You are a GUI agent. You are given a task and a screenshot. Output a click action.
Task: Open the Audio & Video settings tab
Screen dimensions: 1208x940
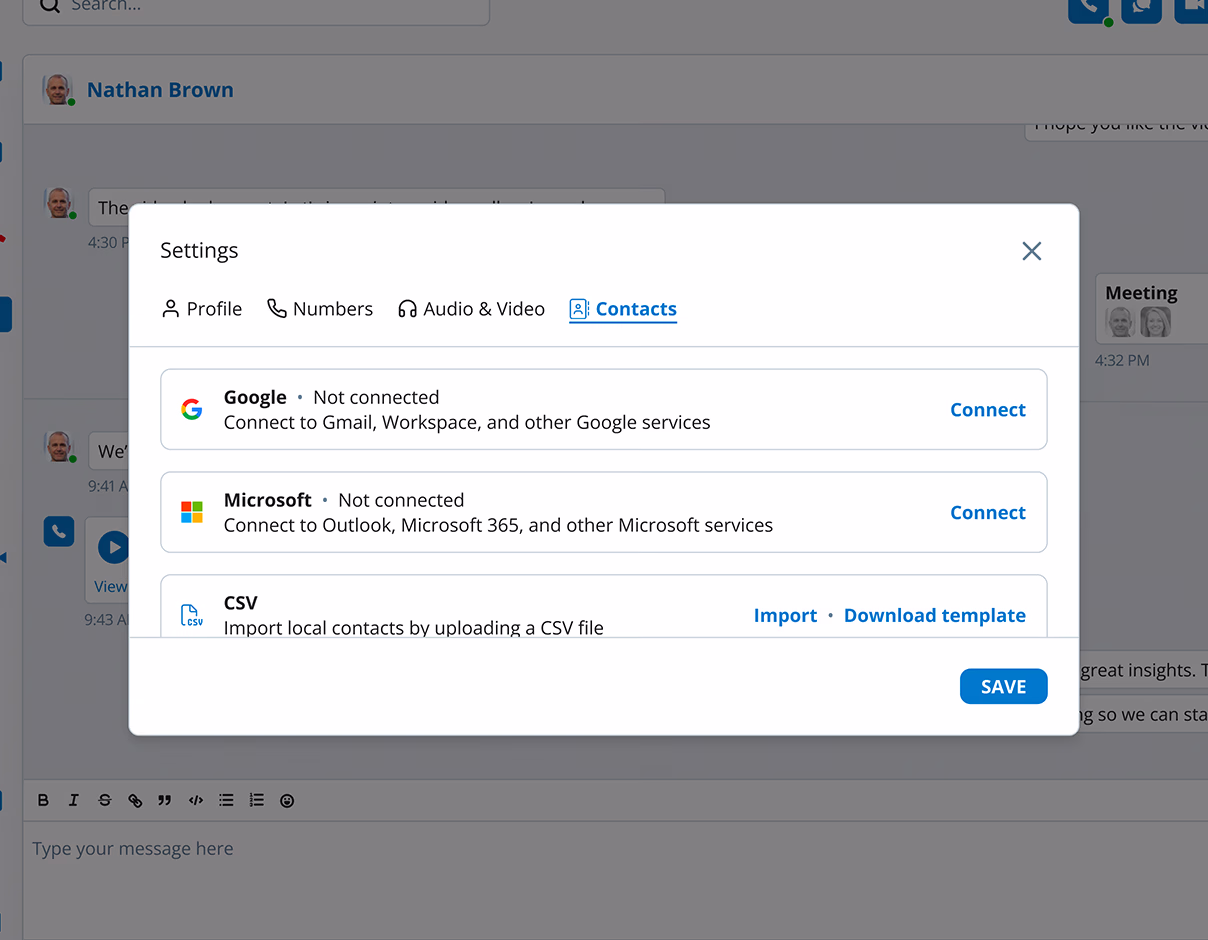(x=470, y=309)
